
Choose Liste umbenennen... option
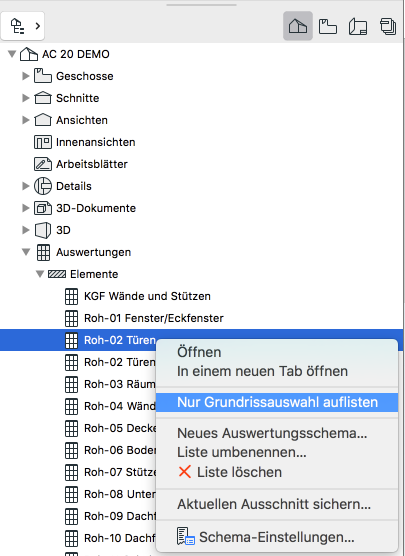[x=242, y=452]
